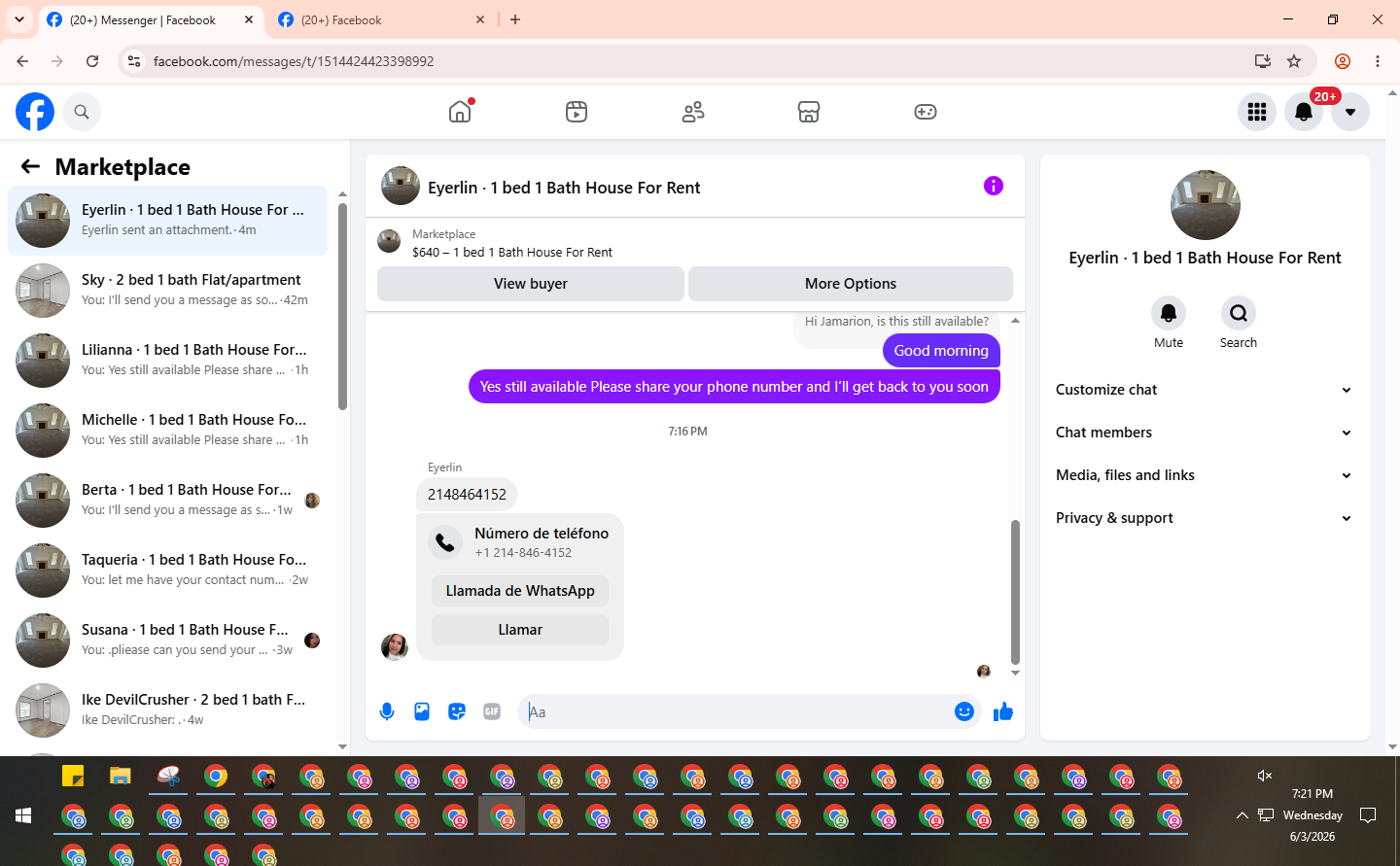
Task: Expand Media, files and links section
Action: 1205,475
